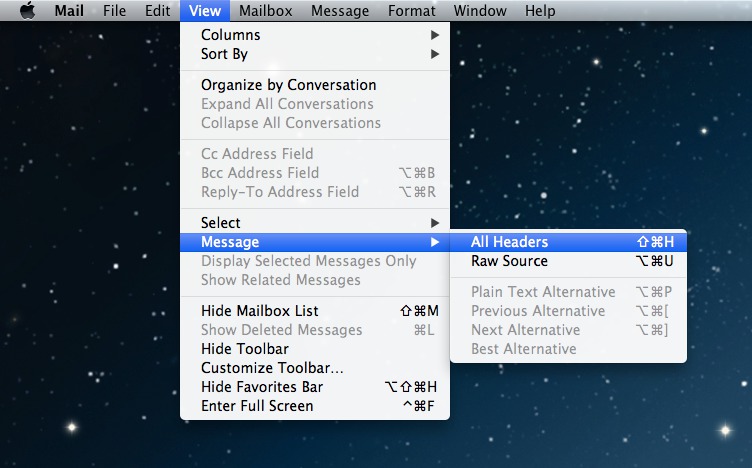Choose Hide Toolbar
The width and height of the screenshot is (752, 468).
tap(315, 349)
